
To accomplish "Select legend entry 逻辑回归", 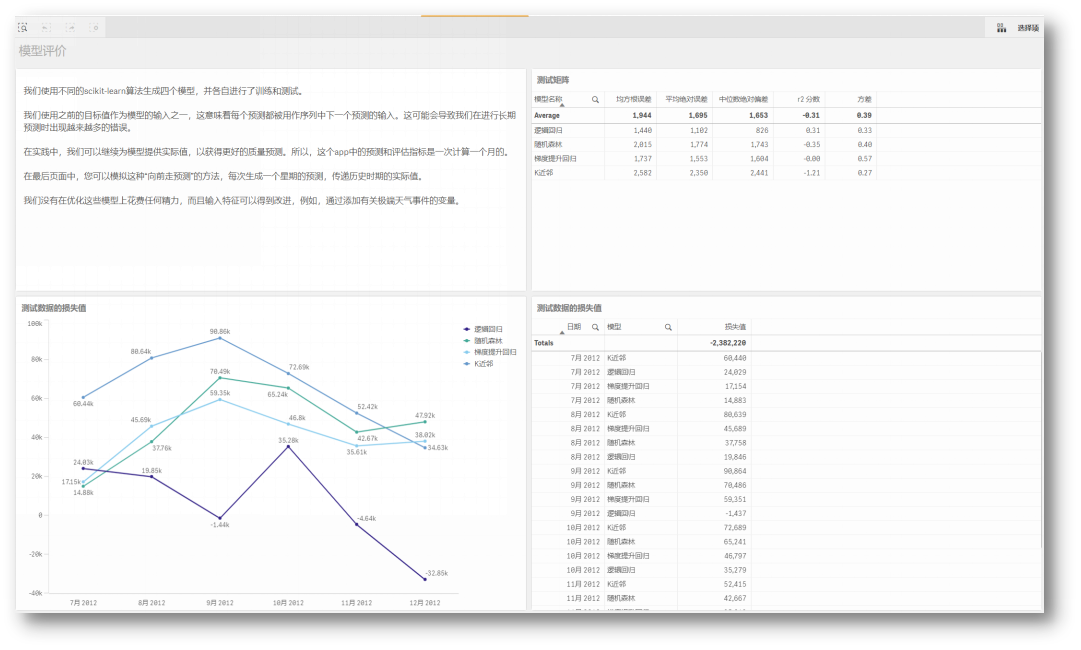I will click(483, 329).
